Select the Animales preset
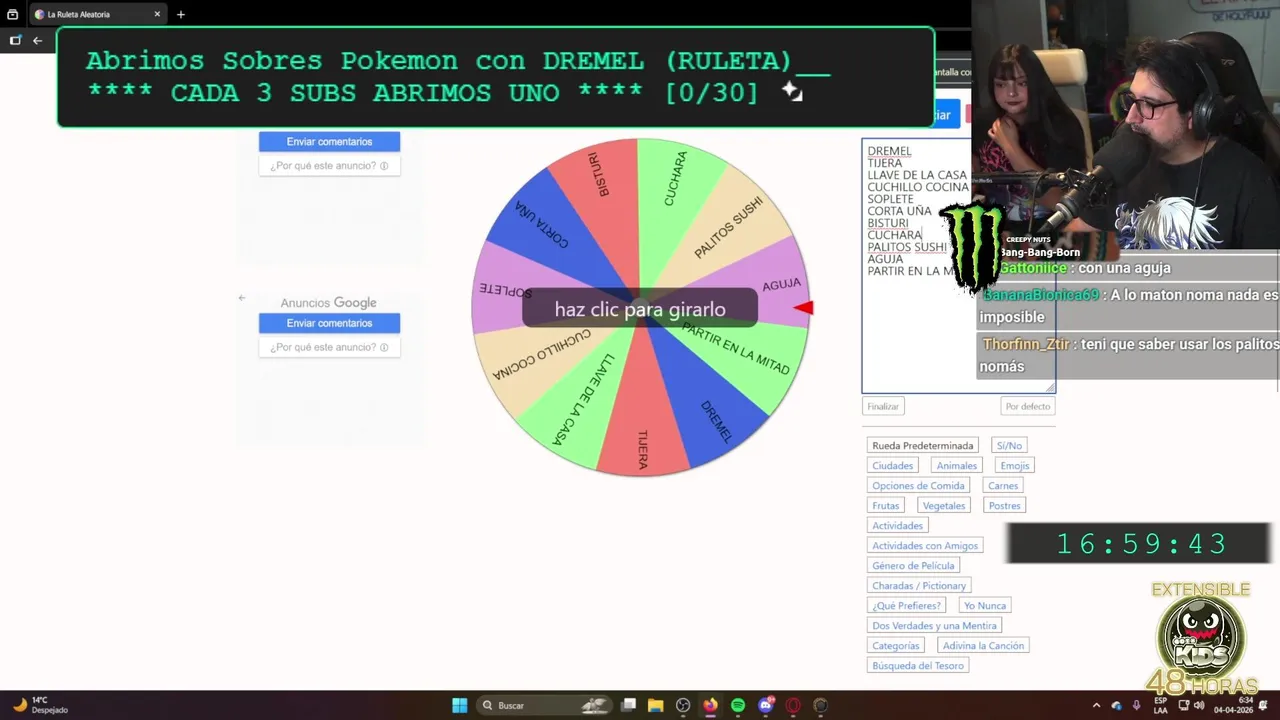The width and height of the screenshot is (1280, 720). click(x=956, y=466)
